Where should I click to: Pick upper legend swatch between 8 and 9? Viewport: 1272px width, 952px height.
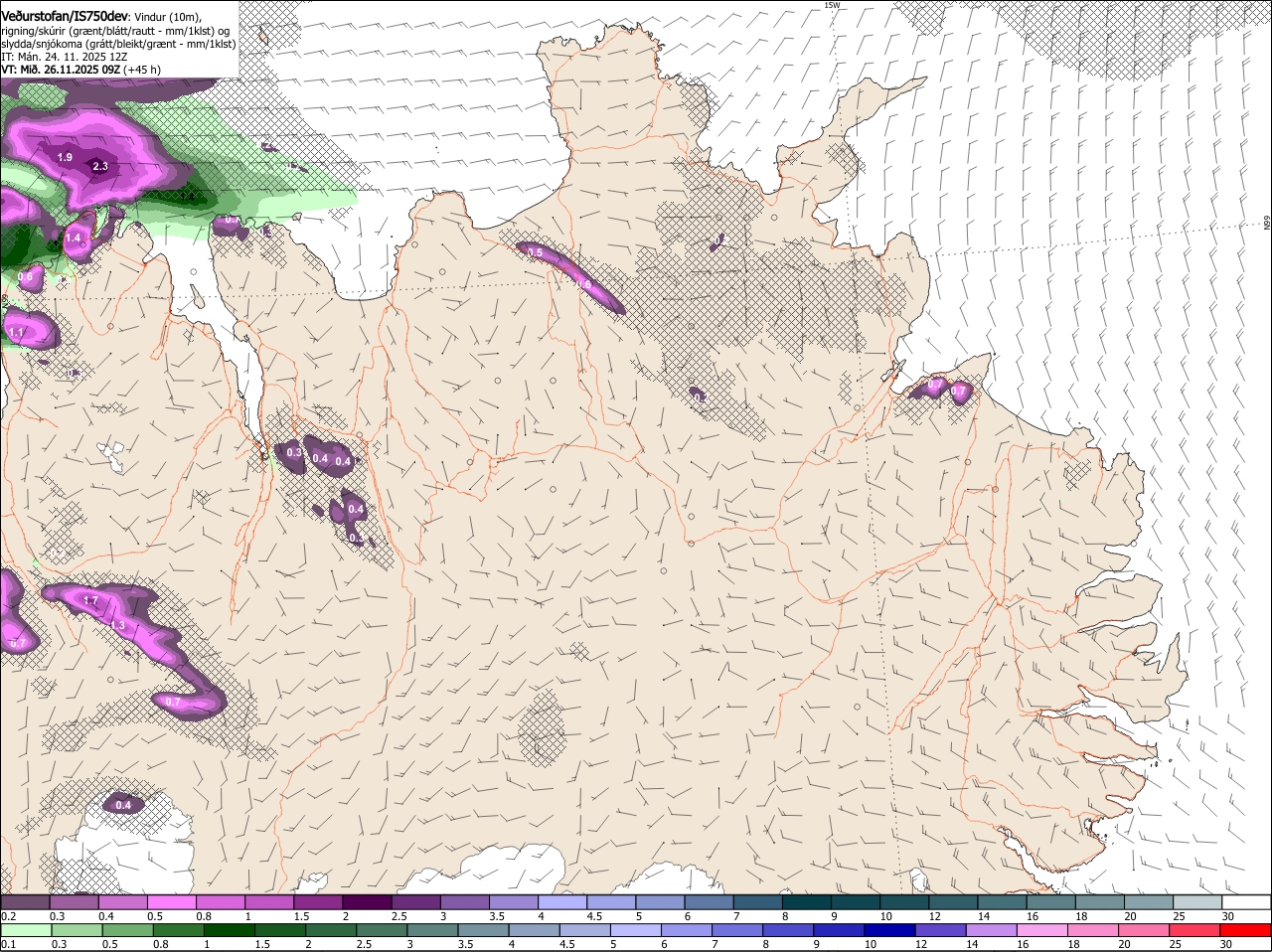pos(807,902)
